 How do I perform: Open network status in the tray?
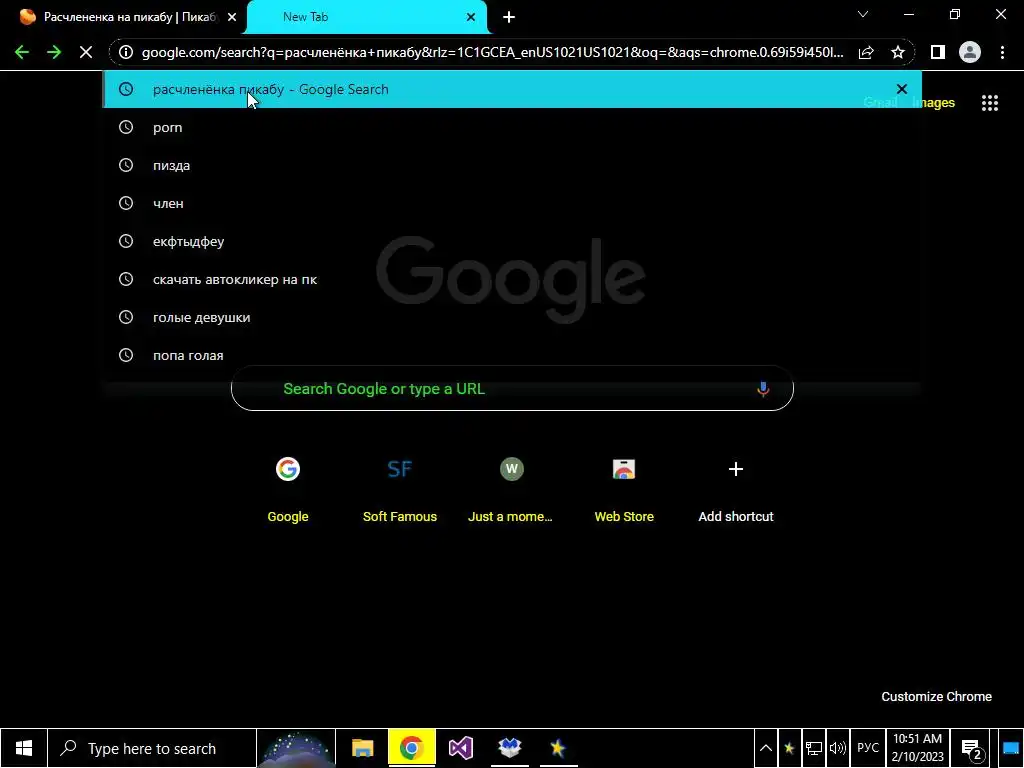click(x=813, y=748)
